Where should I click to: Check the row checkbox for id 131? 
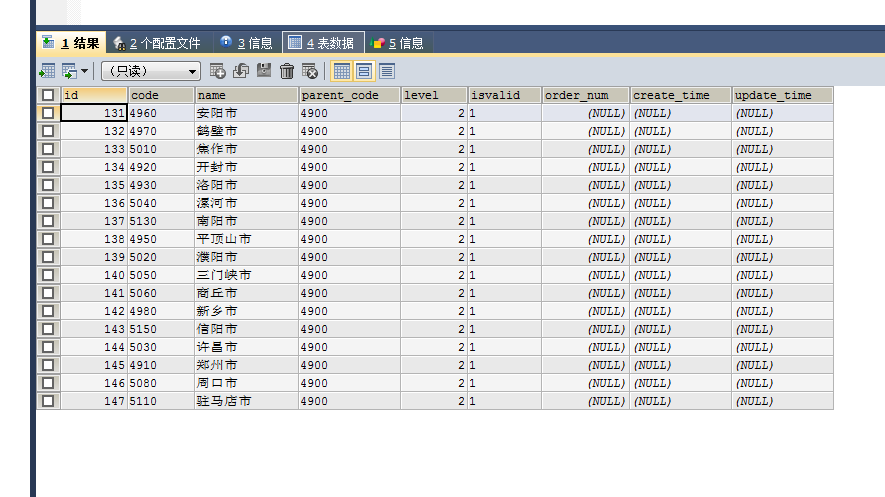pyautogui.click(x=48, y=113)
